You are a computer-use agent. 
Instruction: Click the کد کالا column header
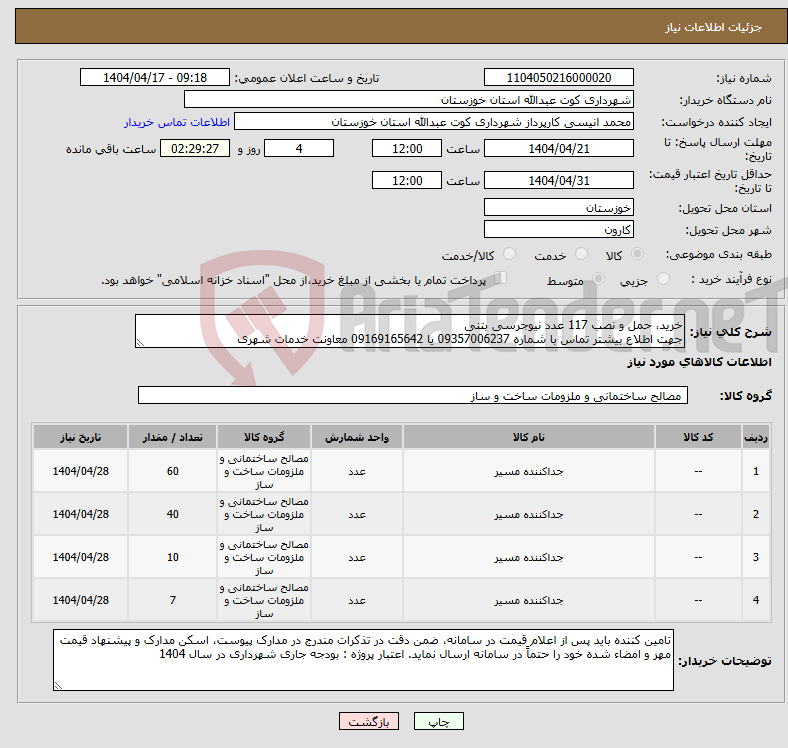pos(698,437)
